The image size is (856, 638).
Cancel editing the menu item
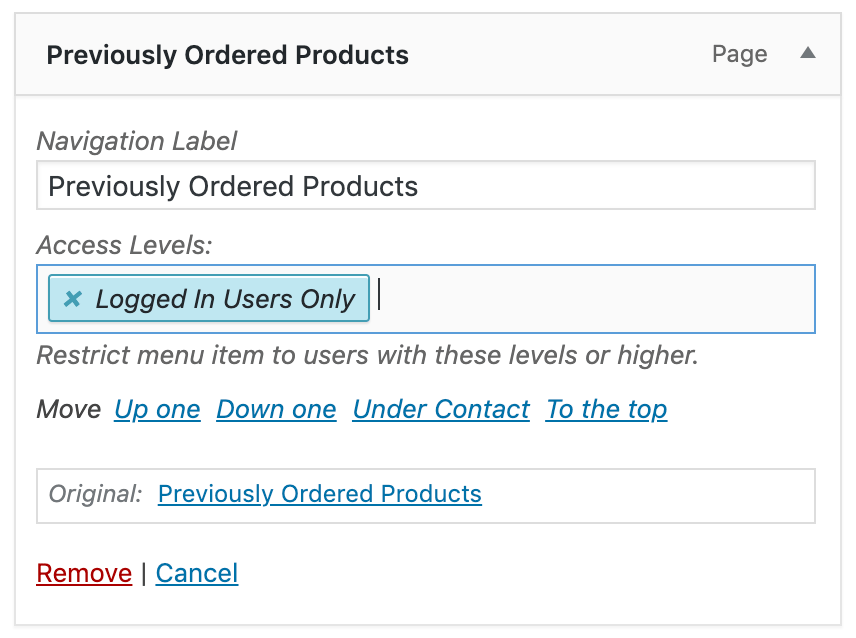coord(197,573)
